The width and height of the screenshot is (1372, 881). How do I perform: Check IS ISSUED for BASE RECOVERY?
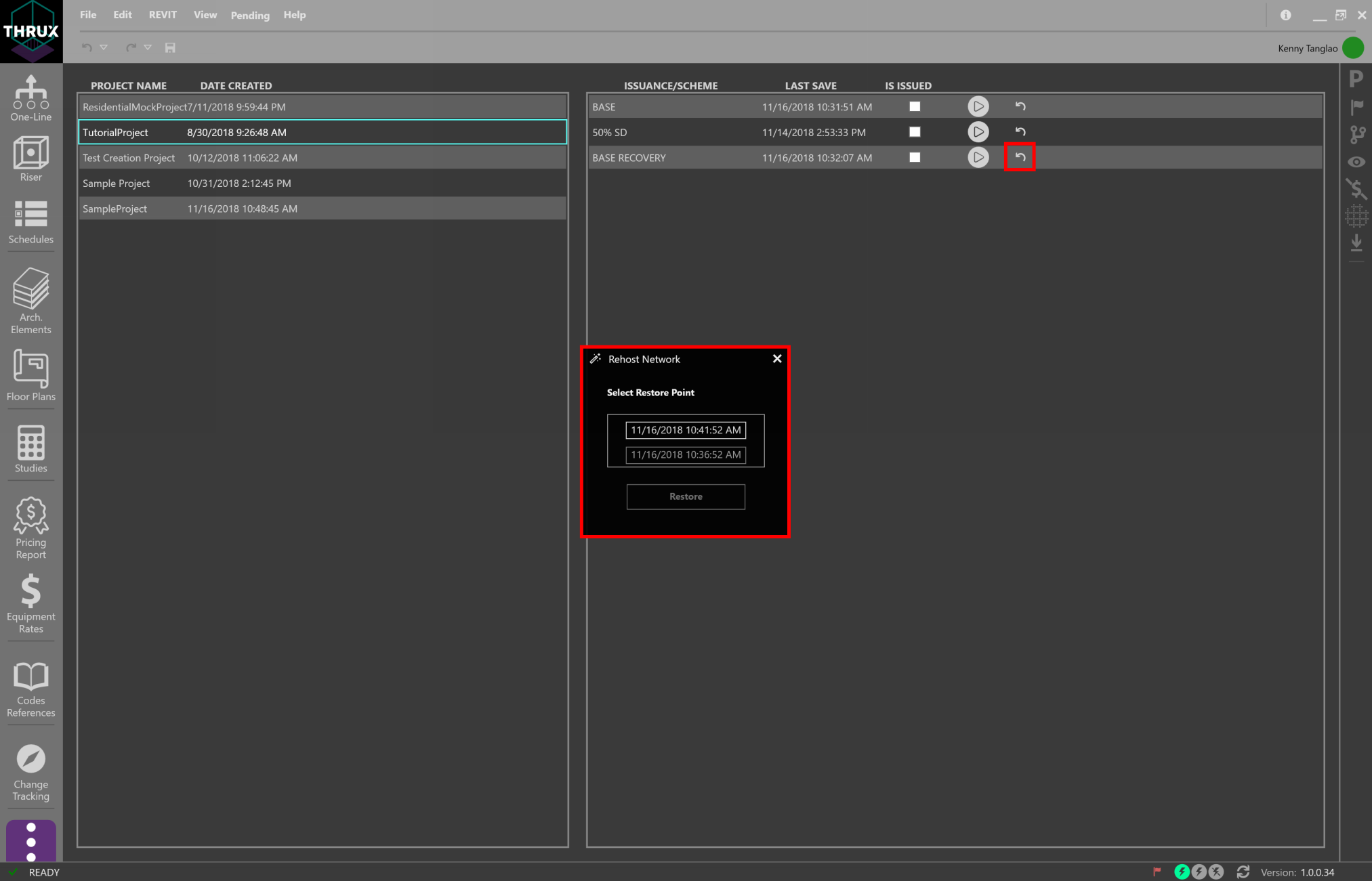(915, 157)
